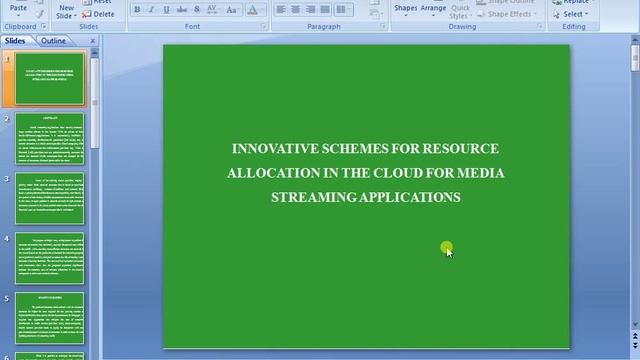The width and height of the screenshot is (640, 360).
Task: Select slide 6 thumbnail
Action: [49, 356]
